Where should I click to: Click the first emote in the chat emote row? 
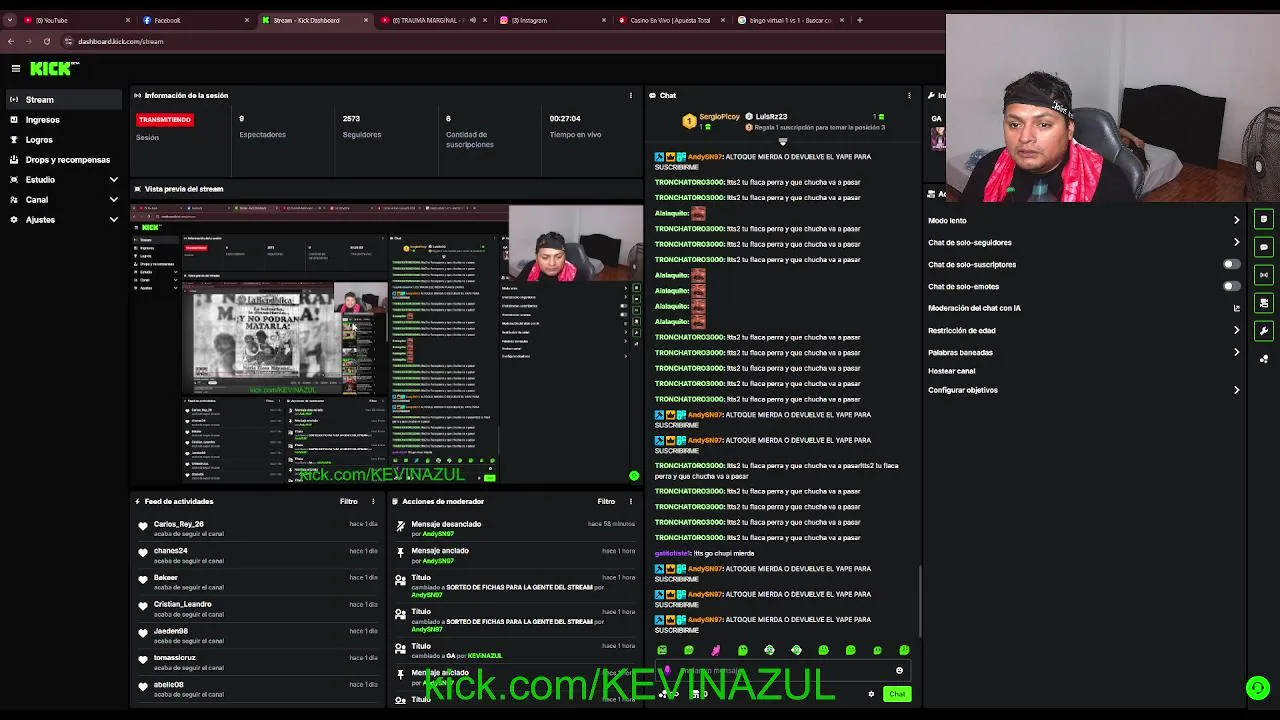662,650
